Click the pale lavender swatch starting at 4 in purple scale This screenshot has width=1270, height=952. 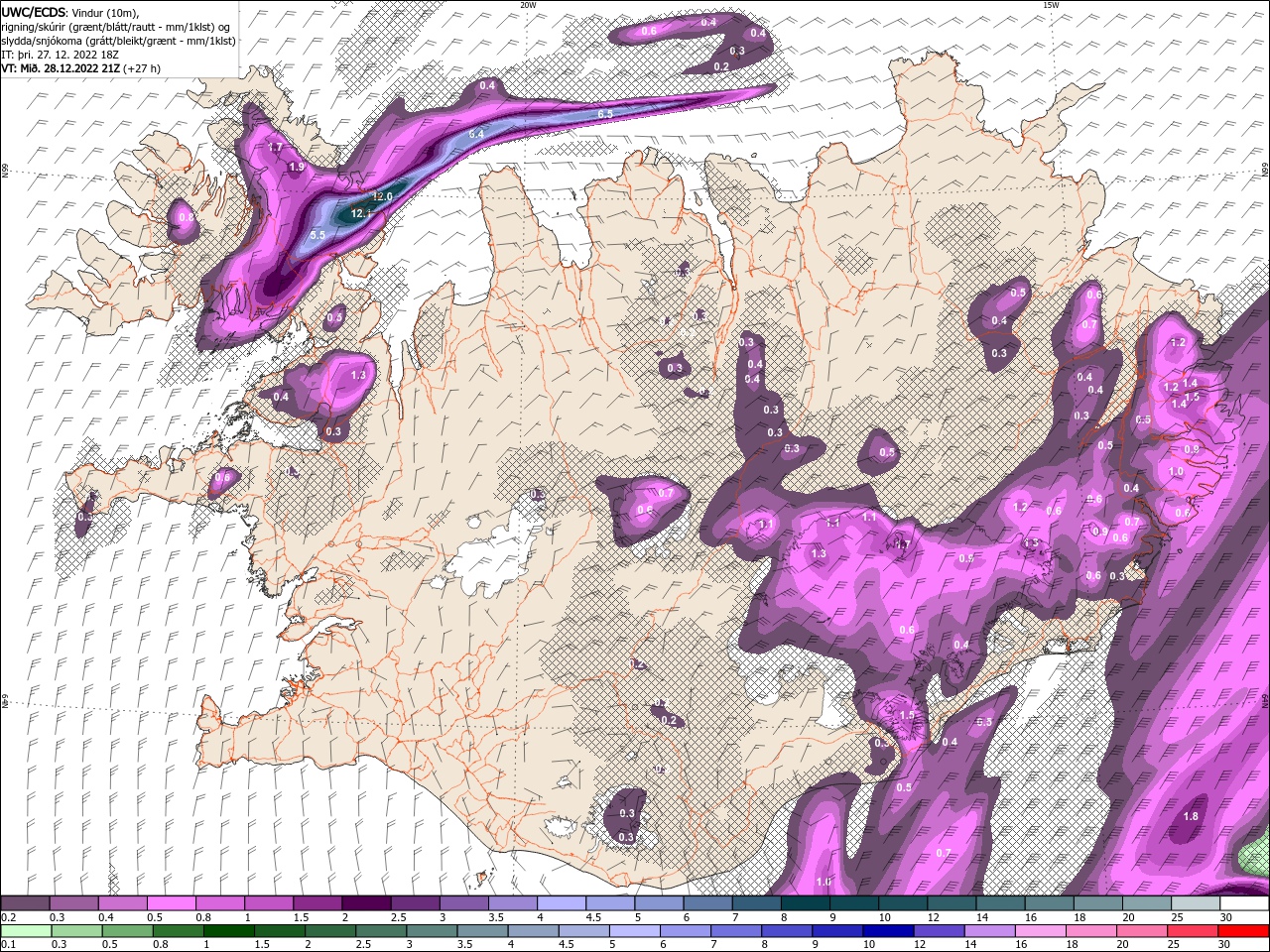coord(562,903)
